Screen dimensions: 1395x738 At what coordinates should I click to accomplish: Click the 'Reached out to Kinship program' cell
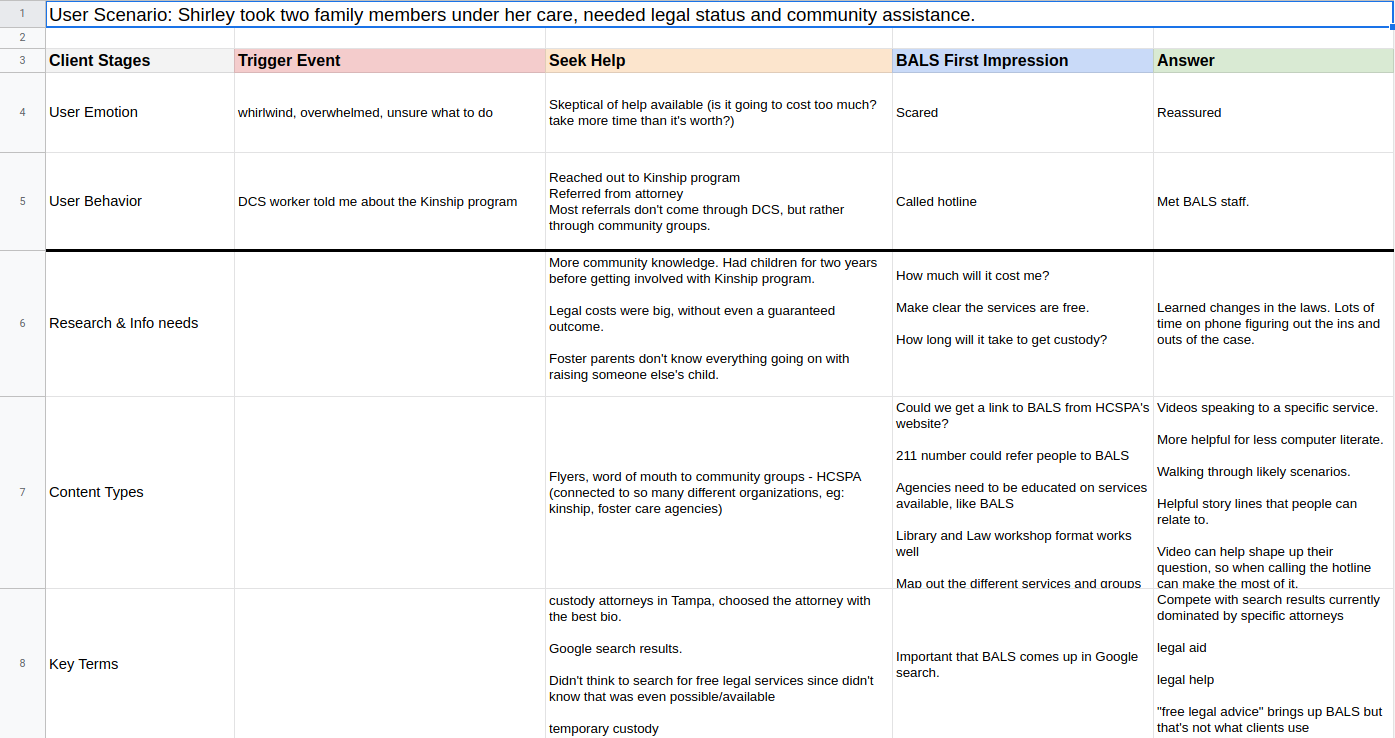719,201
